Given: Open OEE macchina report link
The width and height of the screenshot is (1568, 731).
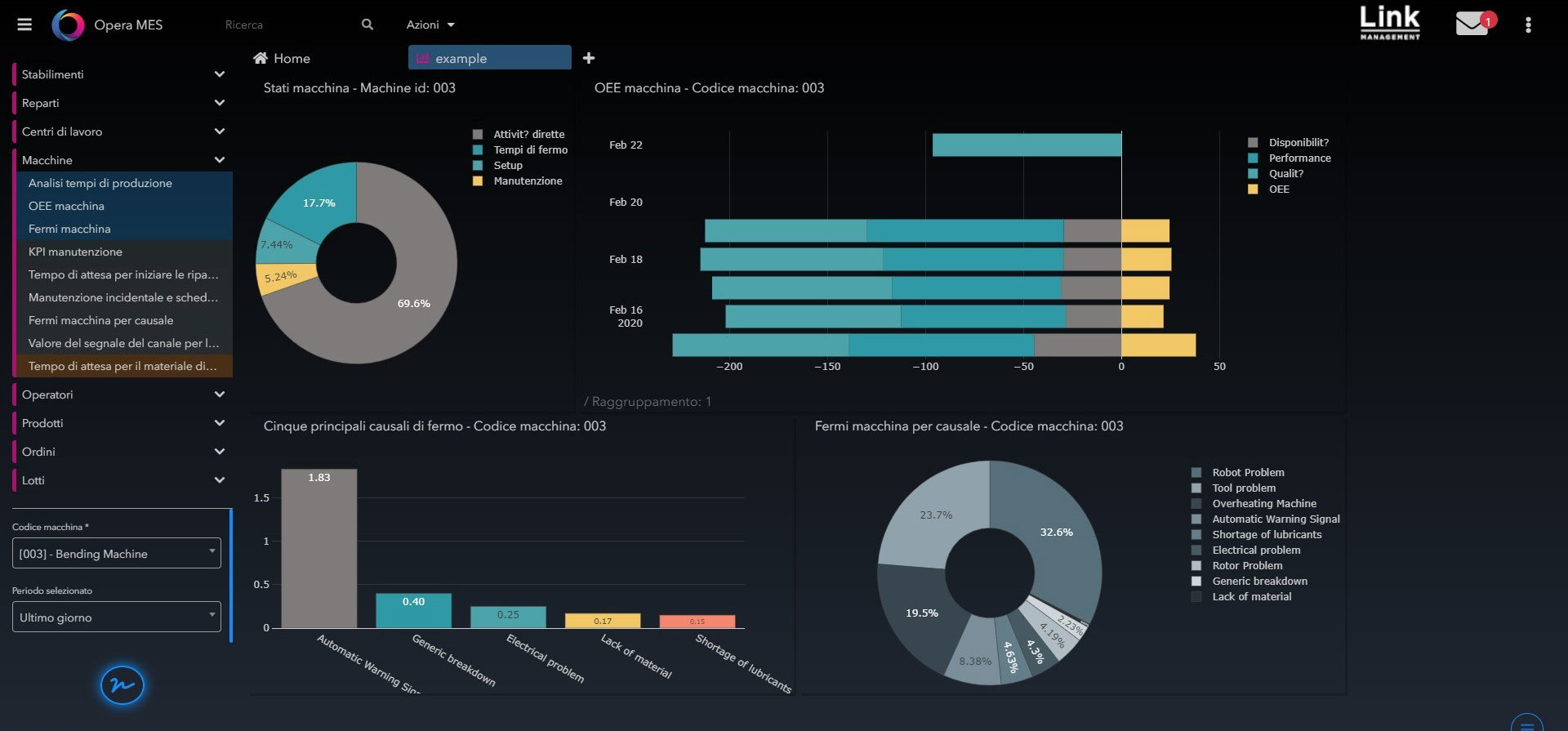Looking at the screenshot, I should point(66,206).
